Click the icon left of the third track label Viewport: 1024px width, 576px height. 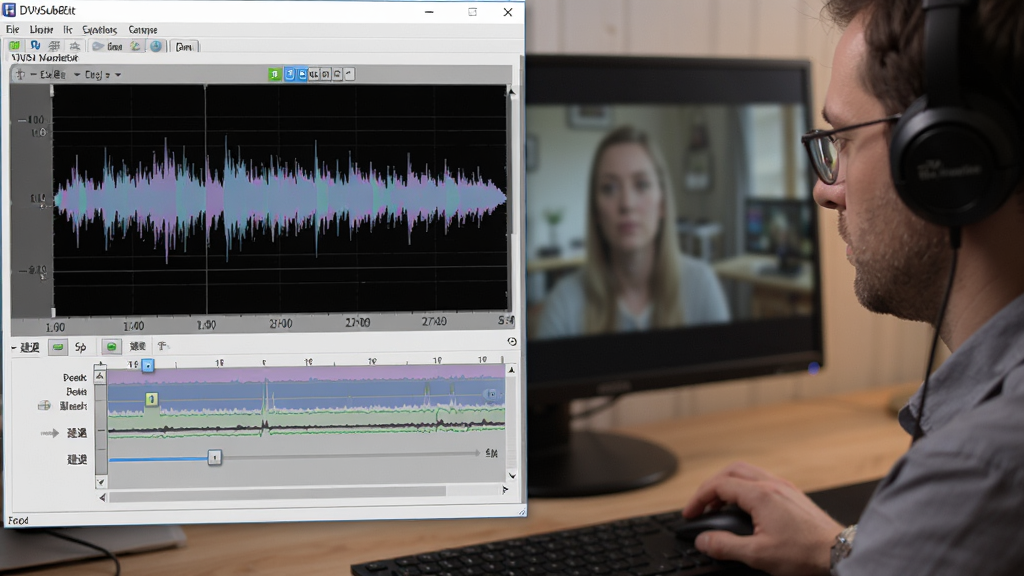(44, 406)
